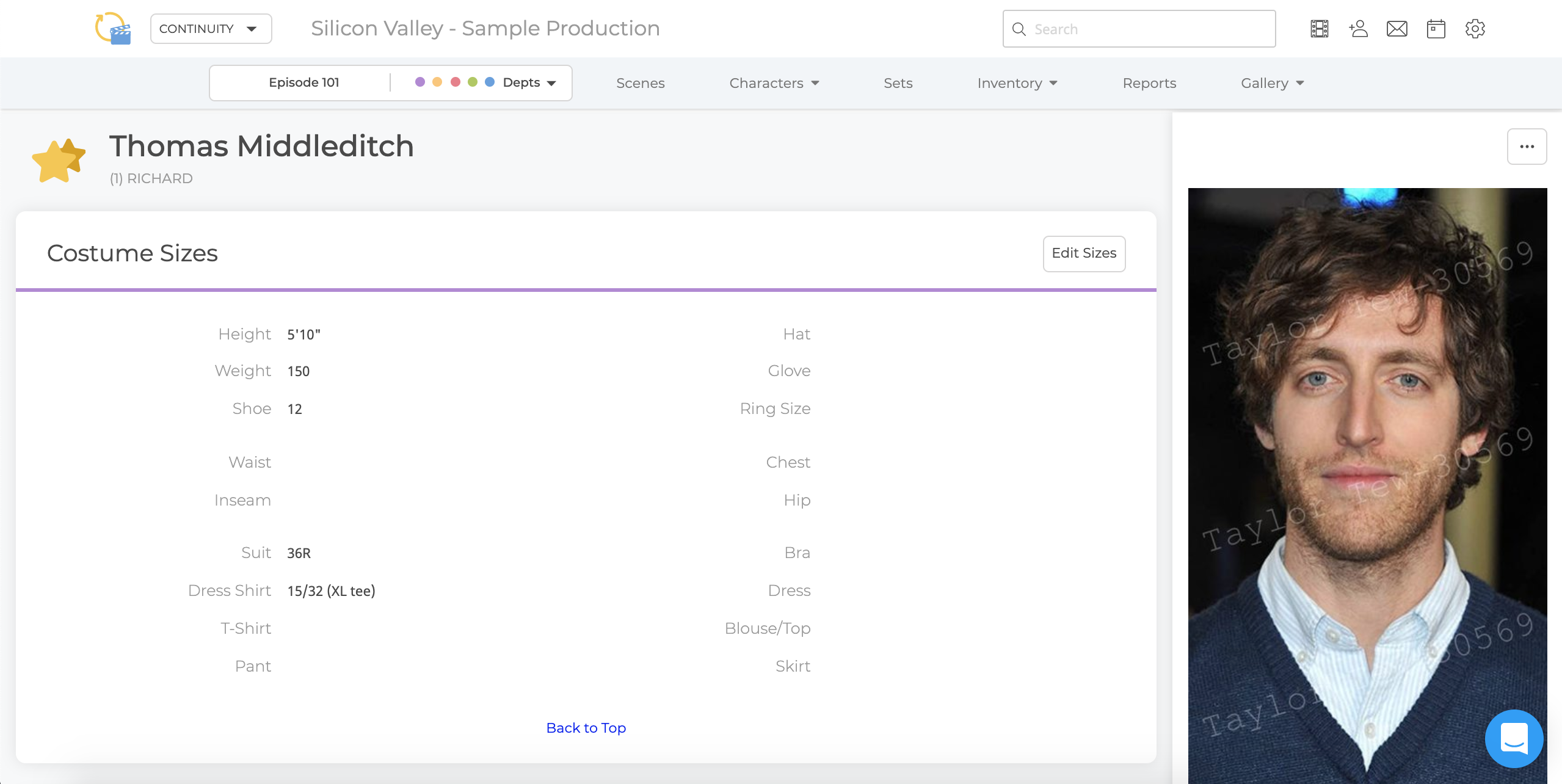This screenshot has width=1562, height=784.
Task: Click the clapperboard app logo
Action: point(112,28)
